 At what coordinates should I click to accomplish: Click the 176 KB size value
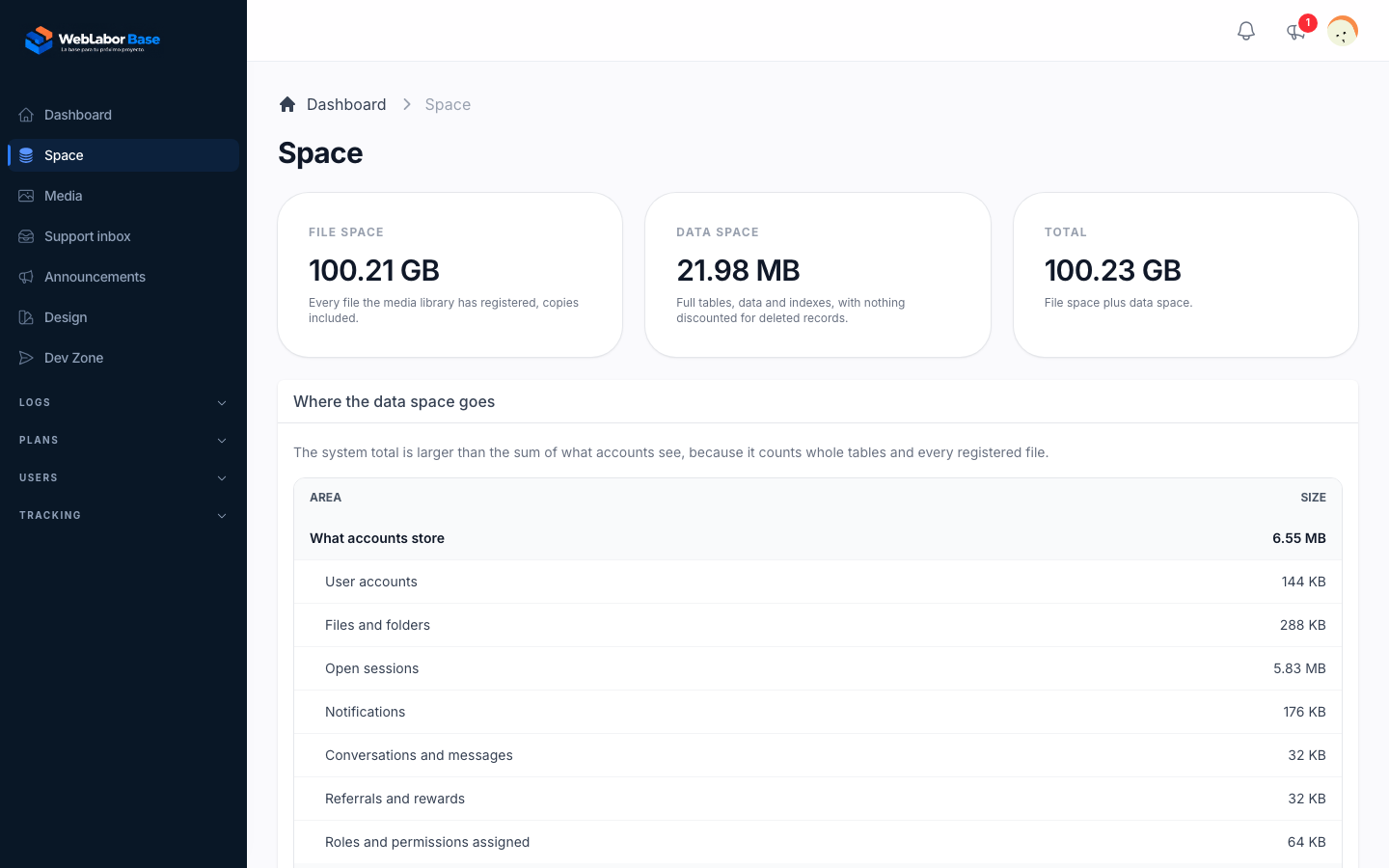pyautogui.click(x=1304, y=712)
